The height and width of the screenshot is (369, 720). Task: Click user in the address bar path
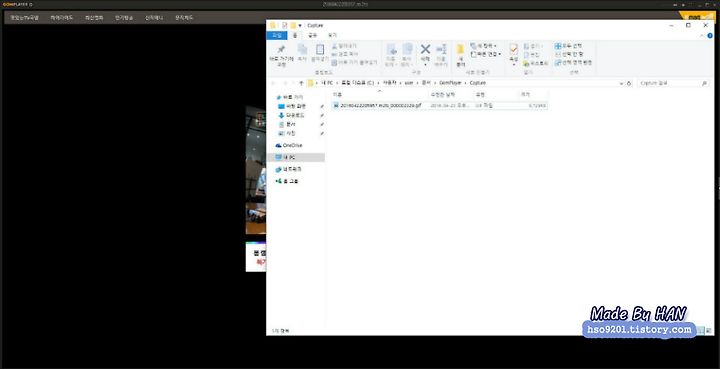408,83
